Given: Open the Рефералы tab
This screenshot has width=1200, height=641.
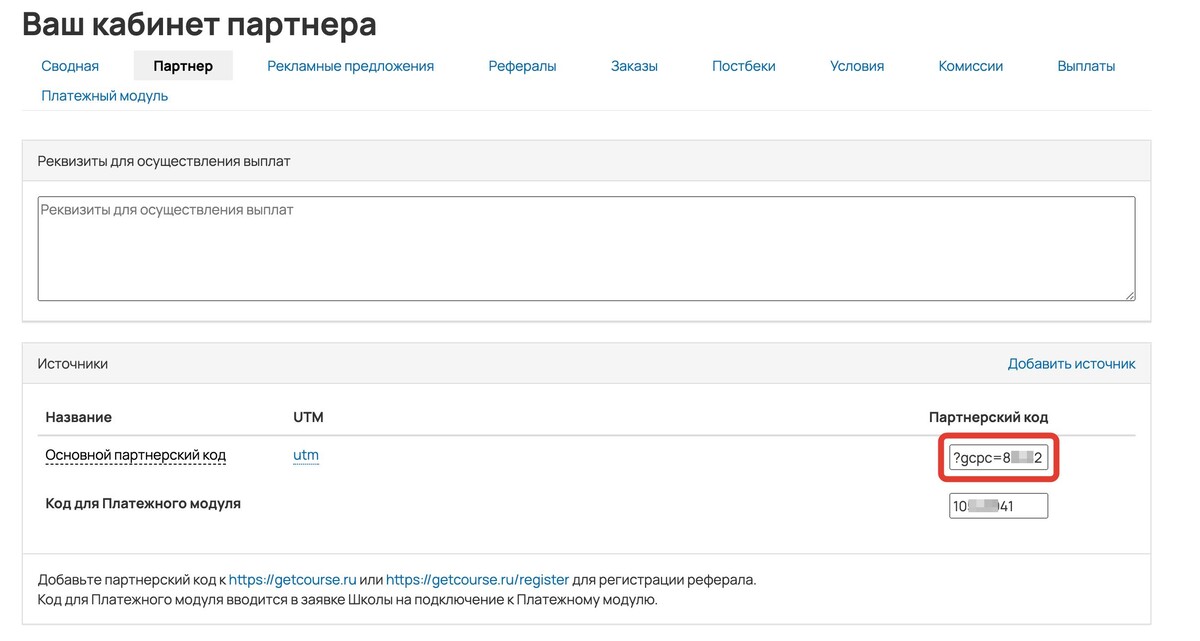Looking at the screenshot, I should (x=522, y=66).
